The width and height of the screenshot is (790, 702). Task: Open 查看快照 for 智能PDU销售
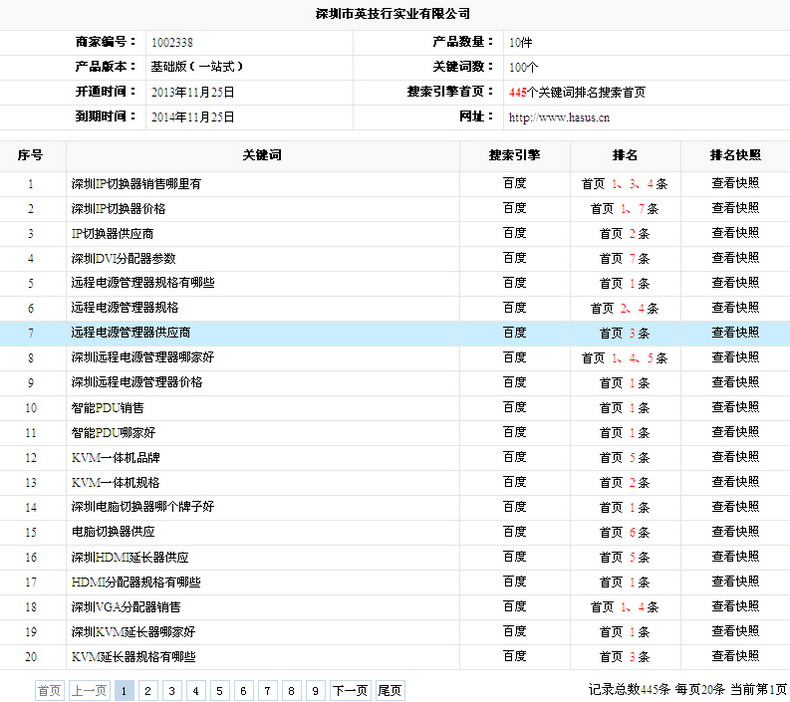735,407
